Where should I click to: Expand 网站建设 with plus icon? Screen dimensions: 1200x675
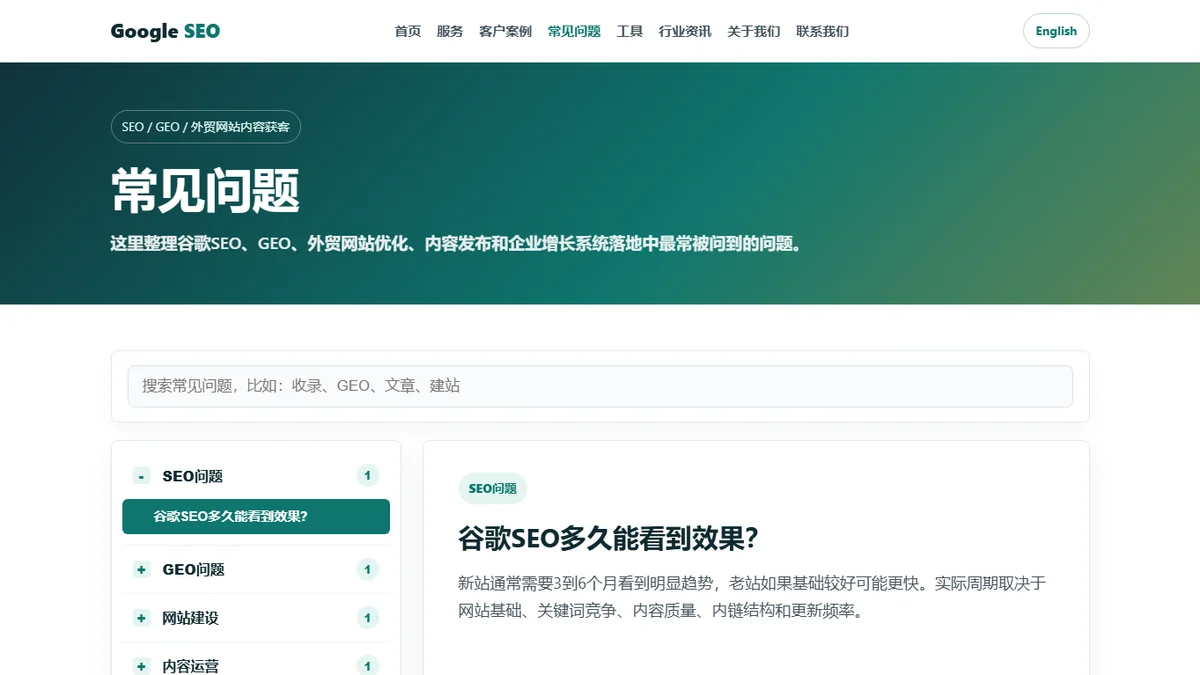[141, 618]
